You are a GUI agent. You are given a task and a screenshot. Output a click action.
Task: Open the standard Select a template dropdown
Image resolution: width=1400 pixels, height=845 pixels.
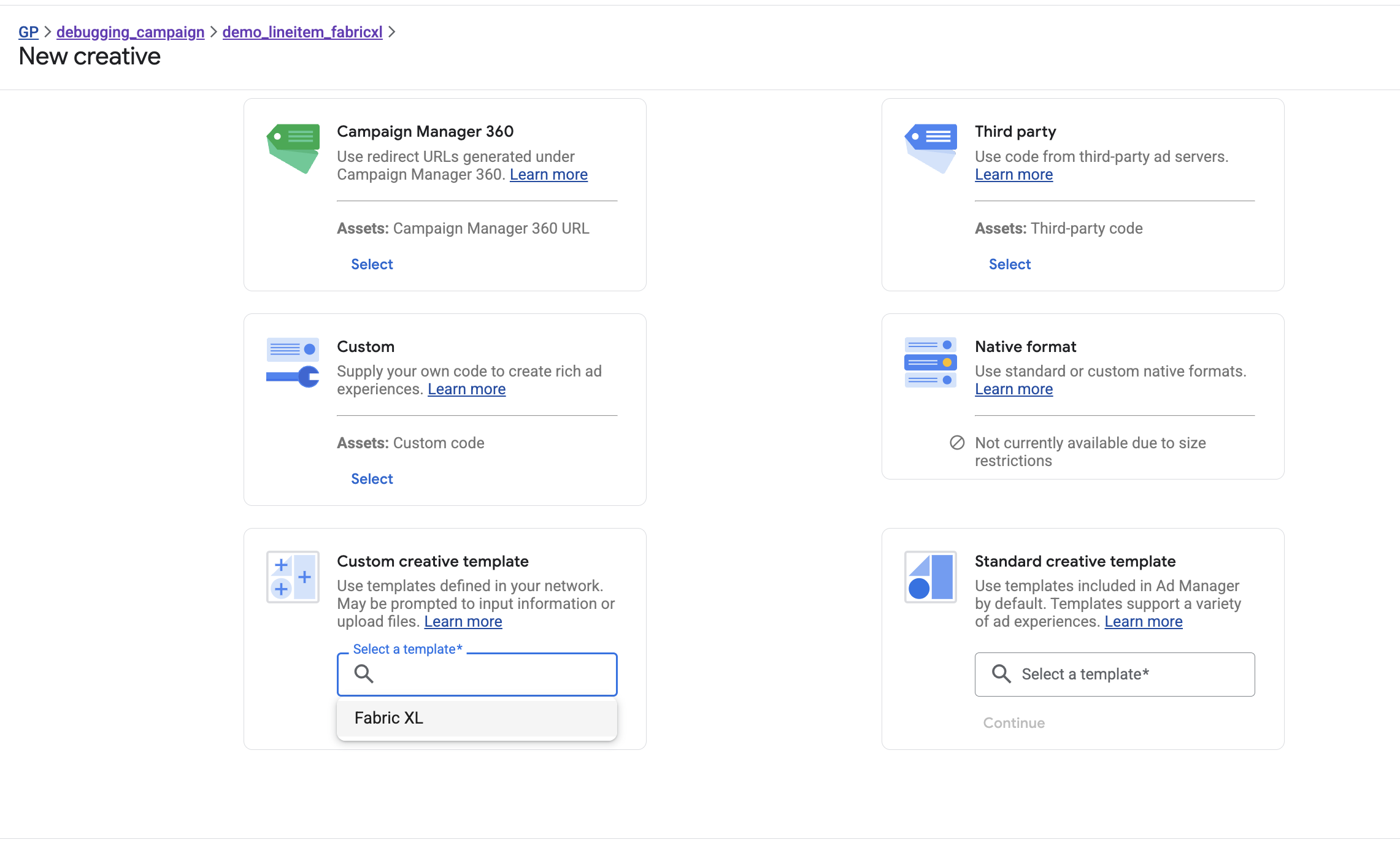pyautogui.click(x=1115, y=675)
